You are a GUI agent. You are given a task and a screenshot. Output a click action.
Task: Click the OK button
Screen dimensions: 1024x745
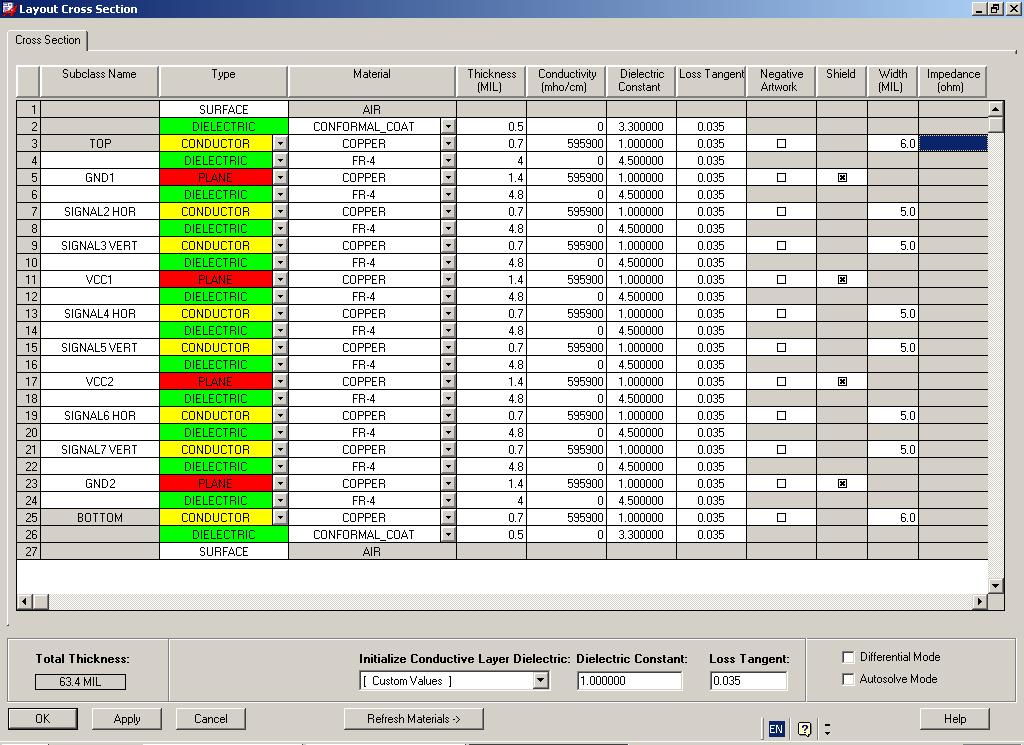[x=42, y=718]
